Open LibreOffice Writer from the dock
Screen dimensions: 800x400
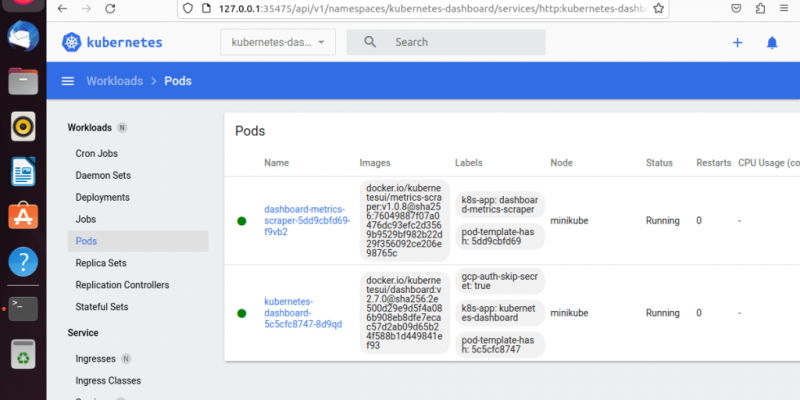[23, 171]
